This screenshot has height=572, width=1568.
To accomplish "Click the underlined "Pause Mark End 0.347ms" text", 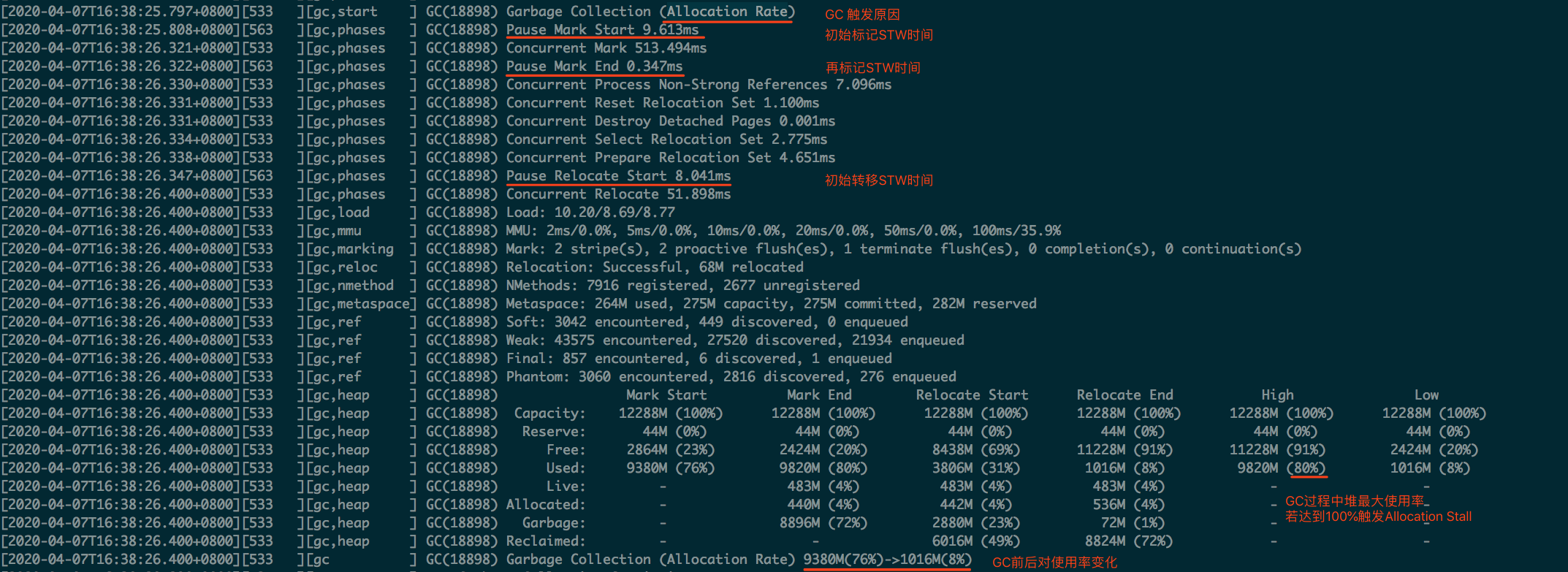I will [x=594, y=66].
